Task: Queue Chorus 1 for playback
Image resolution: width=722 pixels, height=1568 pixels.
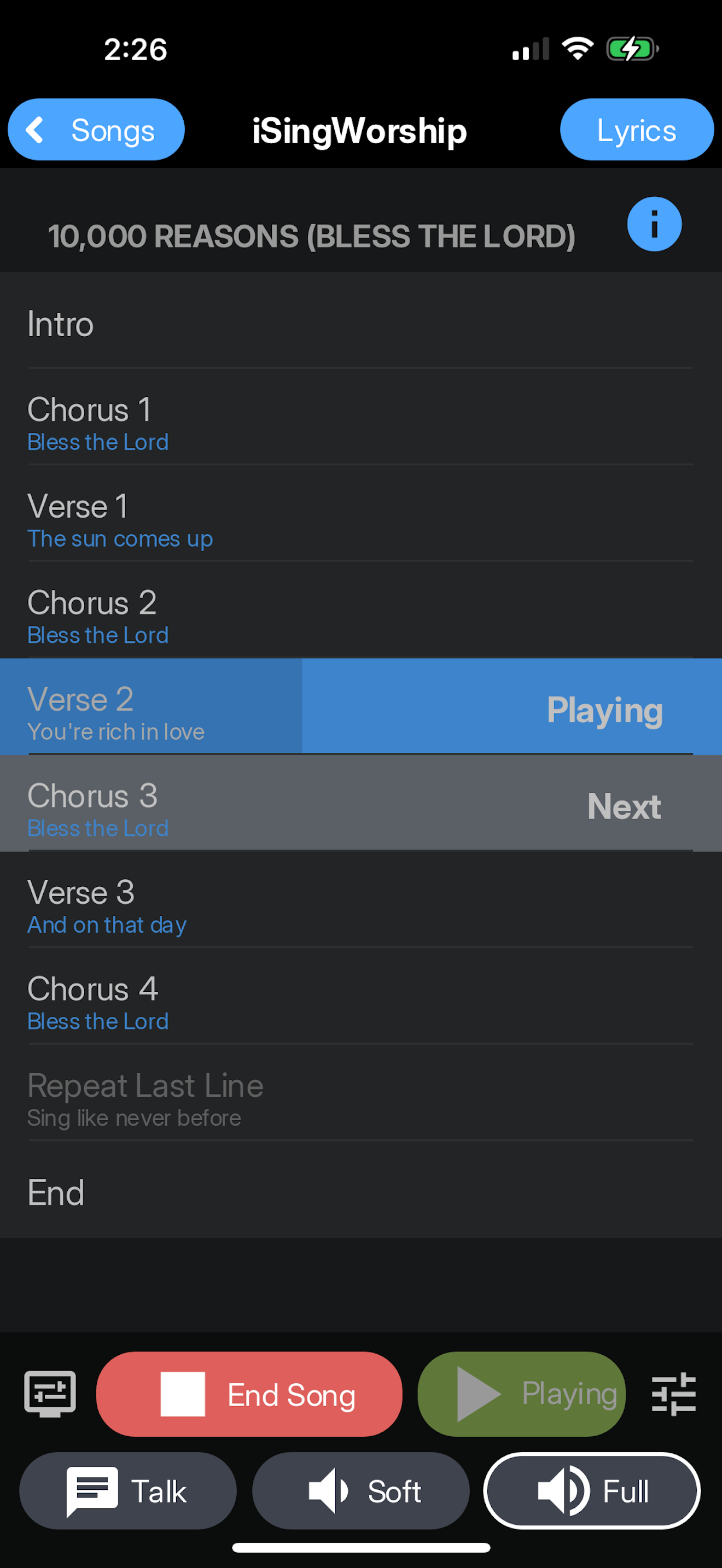Action: pos(243,423)
